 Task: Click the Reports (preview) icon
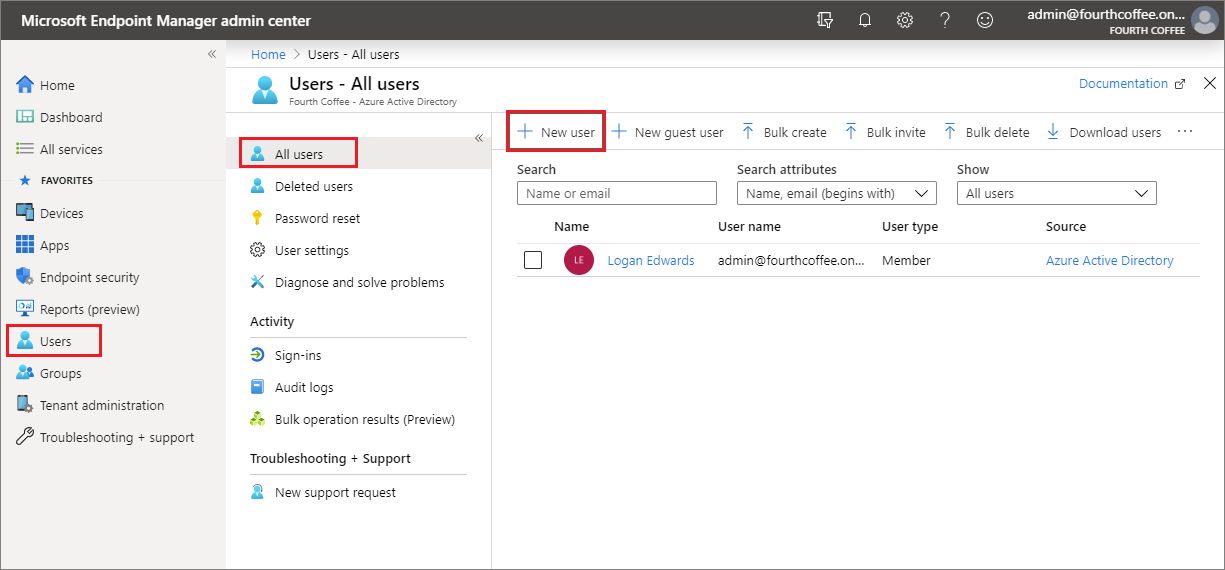tap(25, 309)
